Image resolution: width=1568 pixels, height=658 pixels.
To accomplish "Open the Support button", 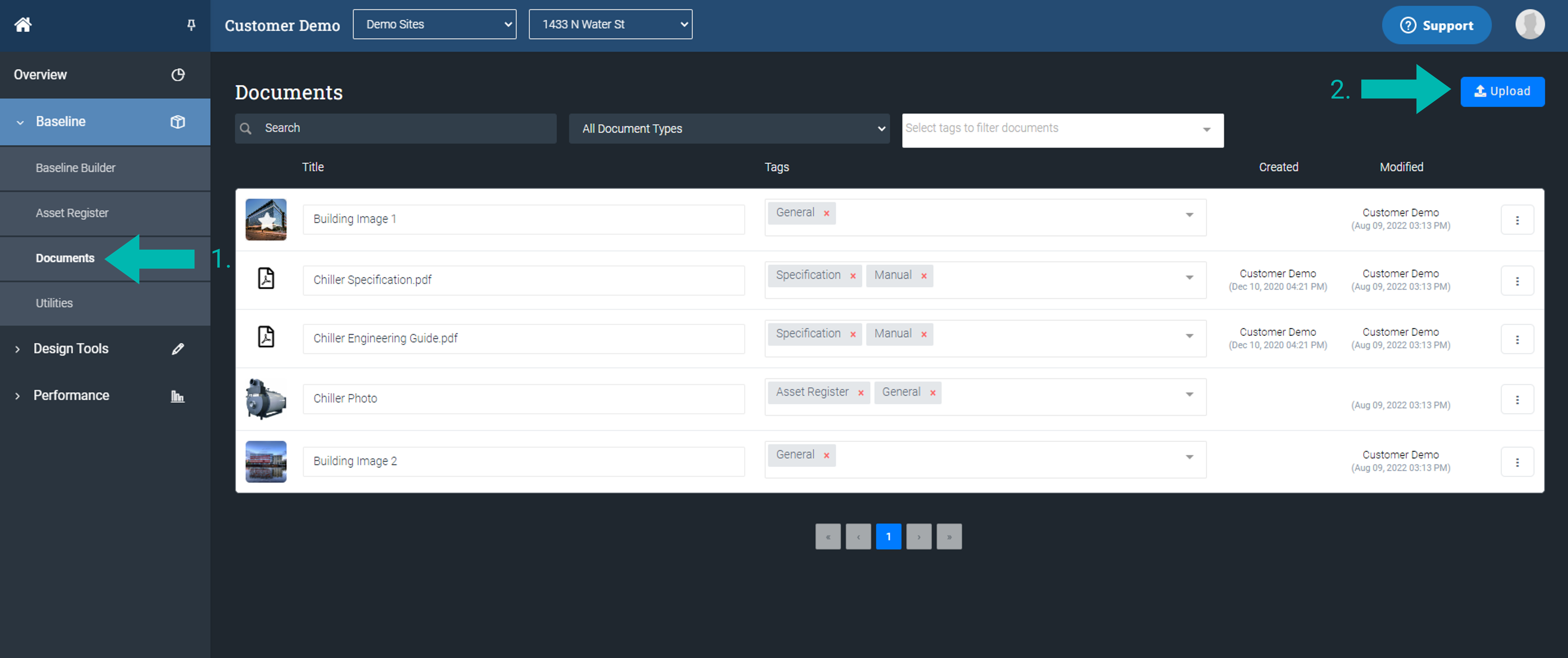I will pyautogui.click(x=1437, y=25).
